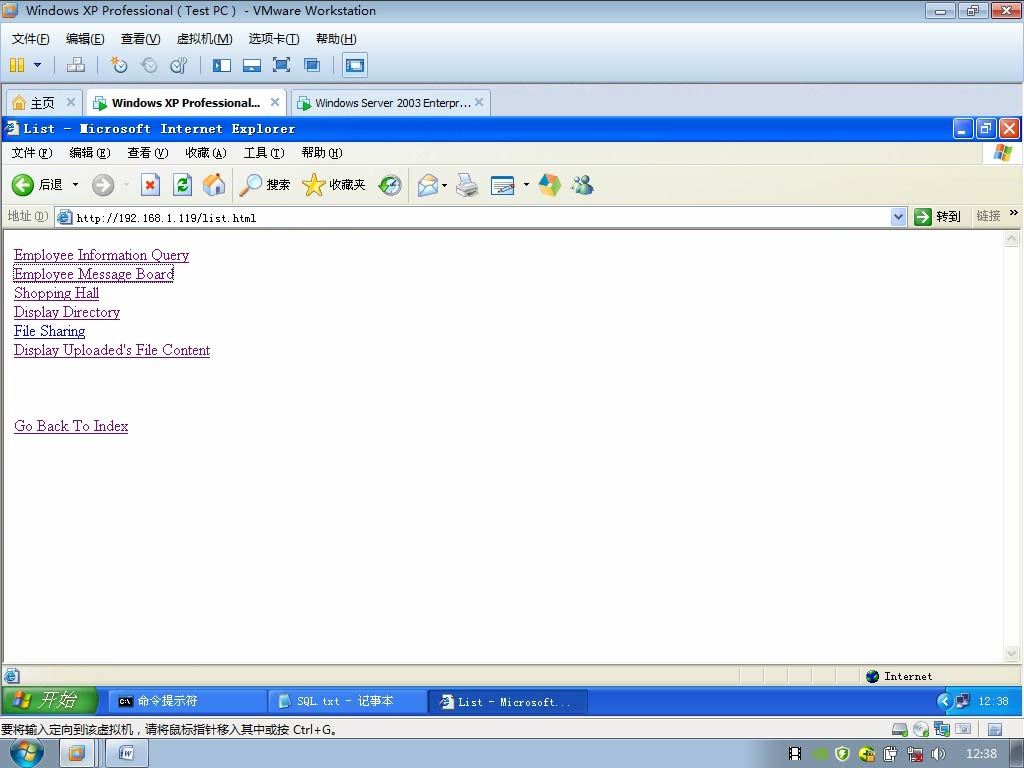Click the IE Back (后退) button
This screenshot has width=1024, height=768.
(37, 185)
